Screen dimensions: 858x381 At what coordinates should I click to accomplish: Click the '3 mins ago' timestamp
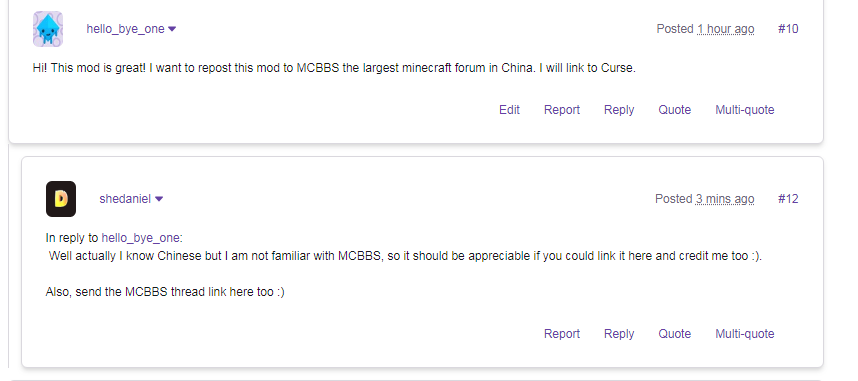point(725,199)
